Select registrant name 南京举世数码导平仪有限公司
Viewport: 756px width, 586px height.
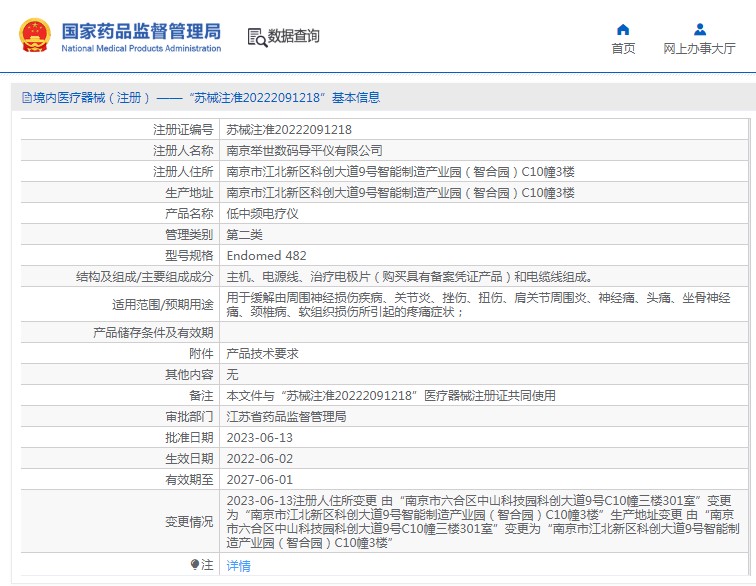coord(304,151)
